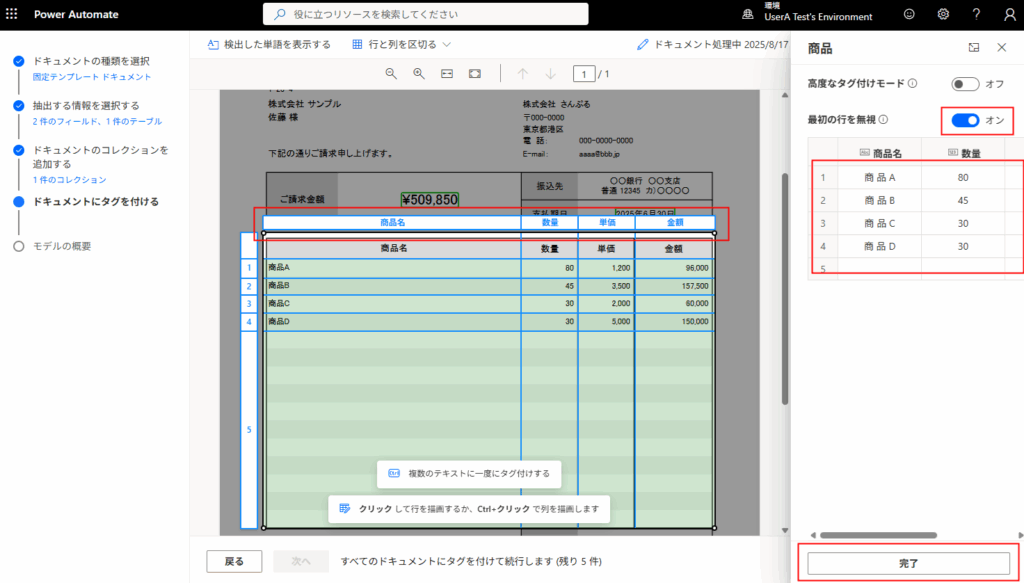Go to next page arrow
This screenshot has height=583, width=1024.
coord(551,74)
